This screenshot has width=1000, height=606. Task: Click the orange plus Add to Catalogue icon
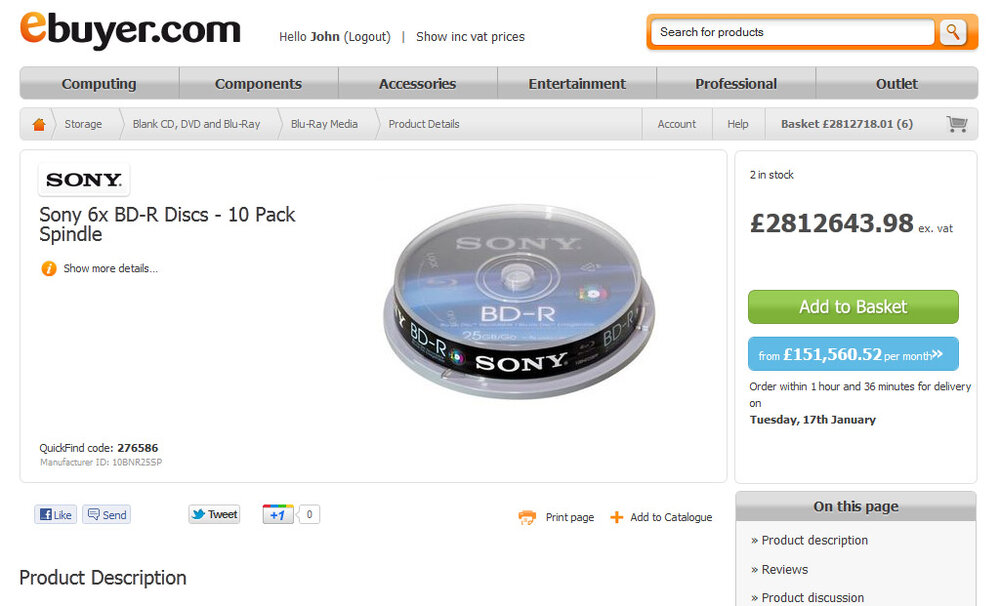coord(616,517)
